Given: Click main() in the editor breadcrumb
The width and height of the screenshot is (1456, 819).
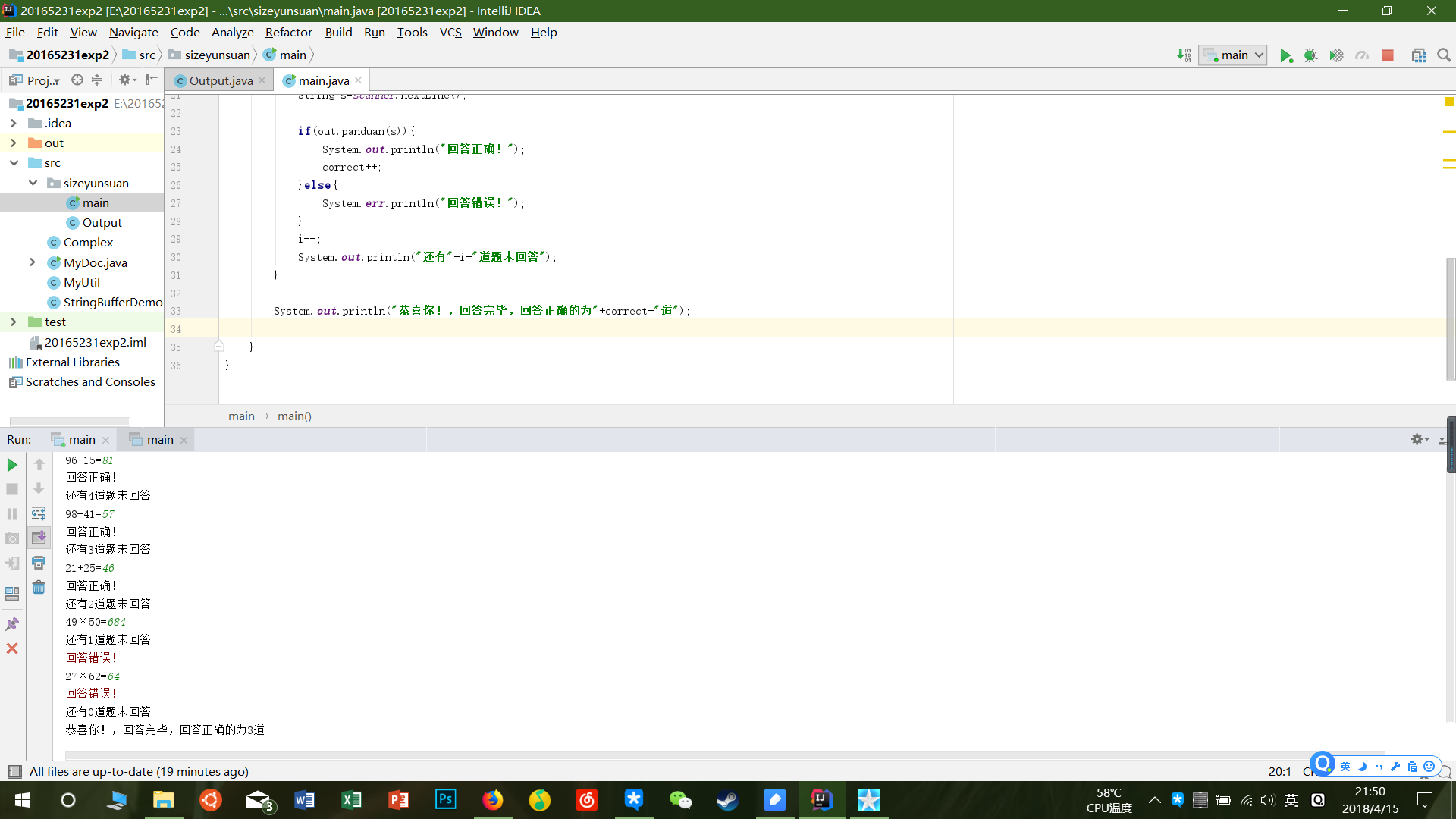Looking at the screenshot, I should tap(294, 416).
